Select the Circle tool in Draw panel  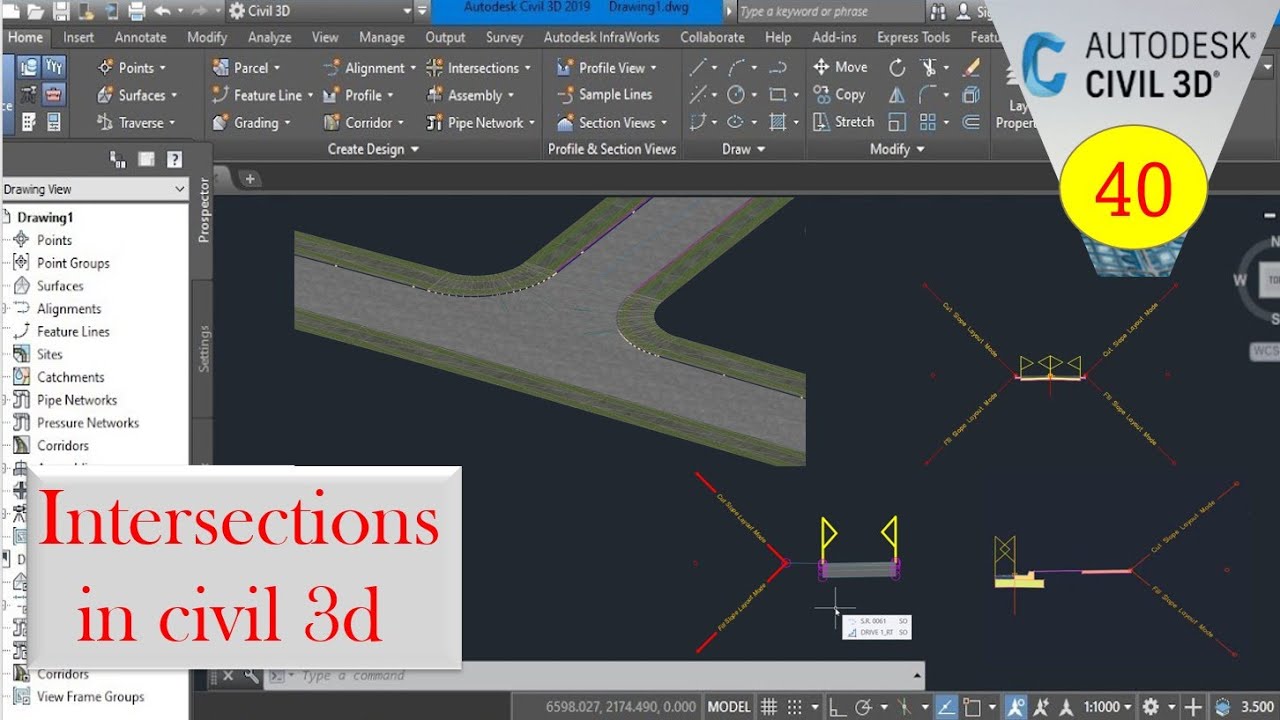tap(736, 95)
